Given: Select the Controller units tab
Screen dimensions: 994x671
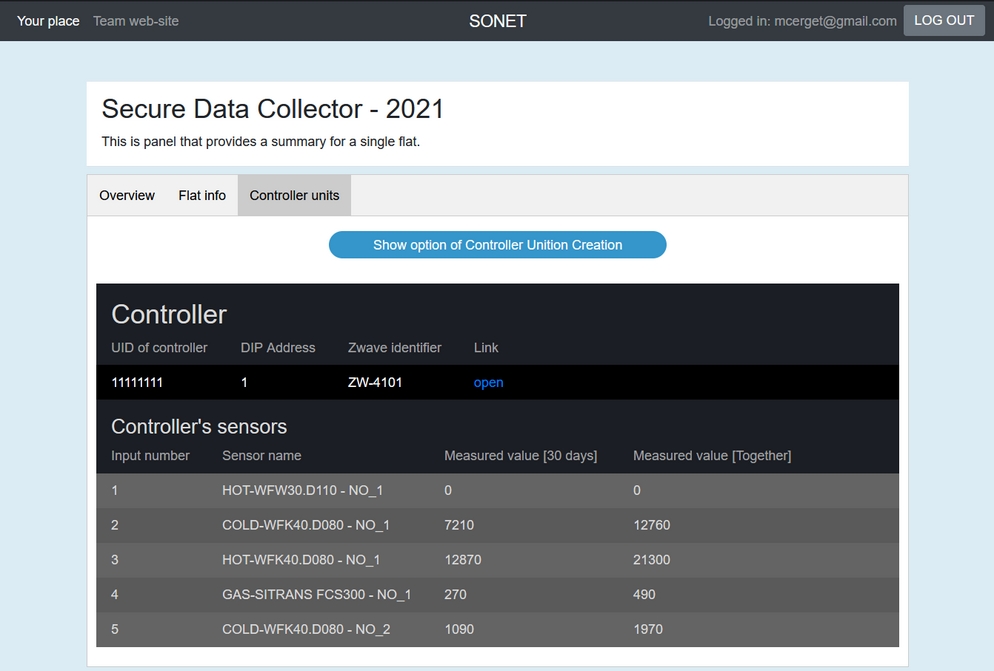Looking at the screenshot, I should point(294,196).
